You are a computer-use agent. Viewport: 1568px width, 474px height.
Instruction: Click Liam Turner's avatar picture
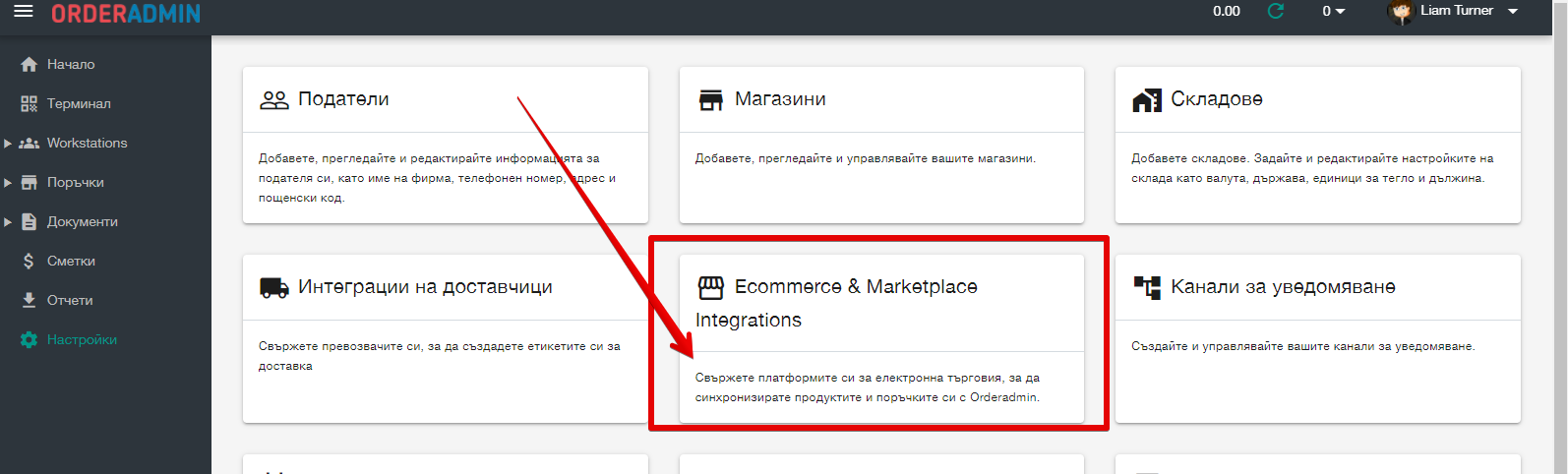click(1400, 12)
